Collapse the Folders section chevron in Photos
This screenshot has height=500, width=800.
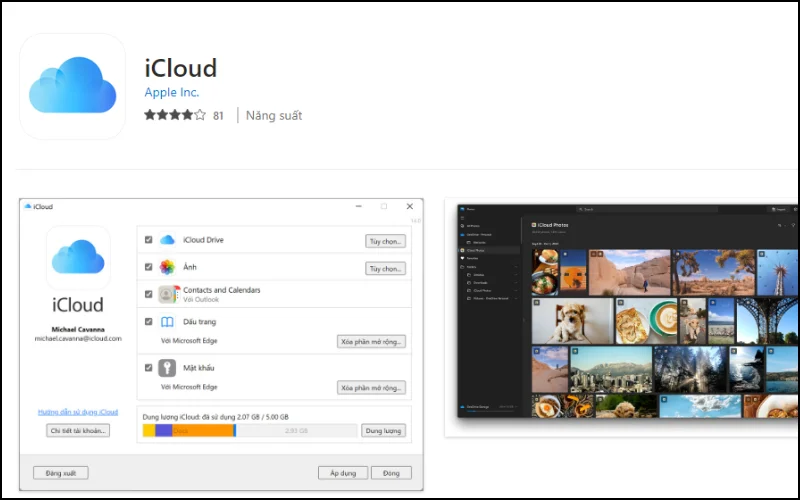516,267
